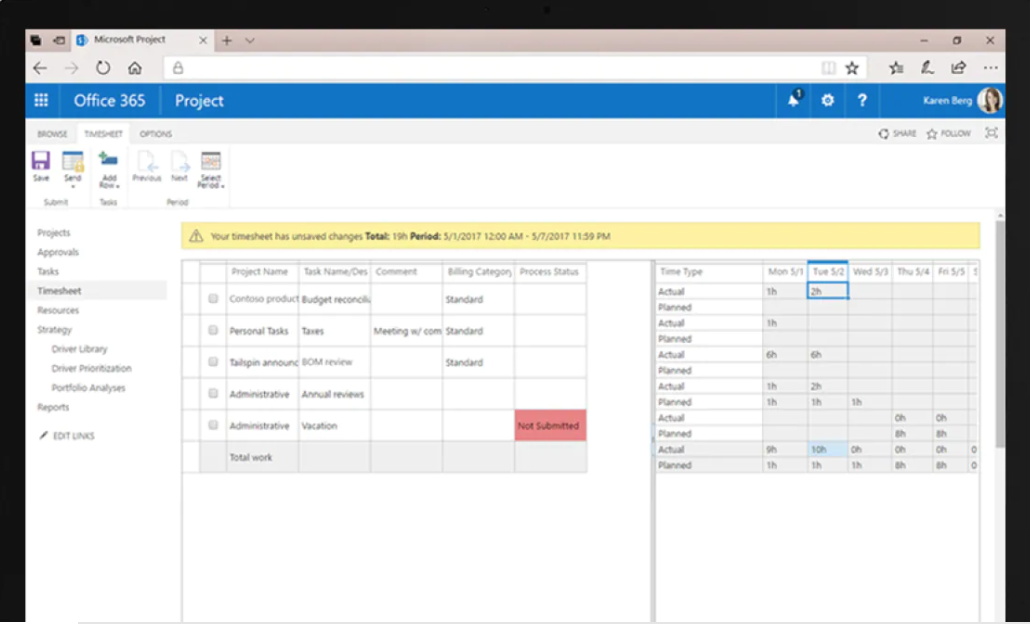The image size is (1030, 624).
Task: Click the Not Submitted status cell
Action: 550,426
